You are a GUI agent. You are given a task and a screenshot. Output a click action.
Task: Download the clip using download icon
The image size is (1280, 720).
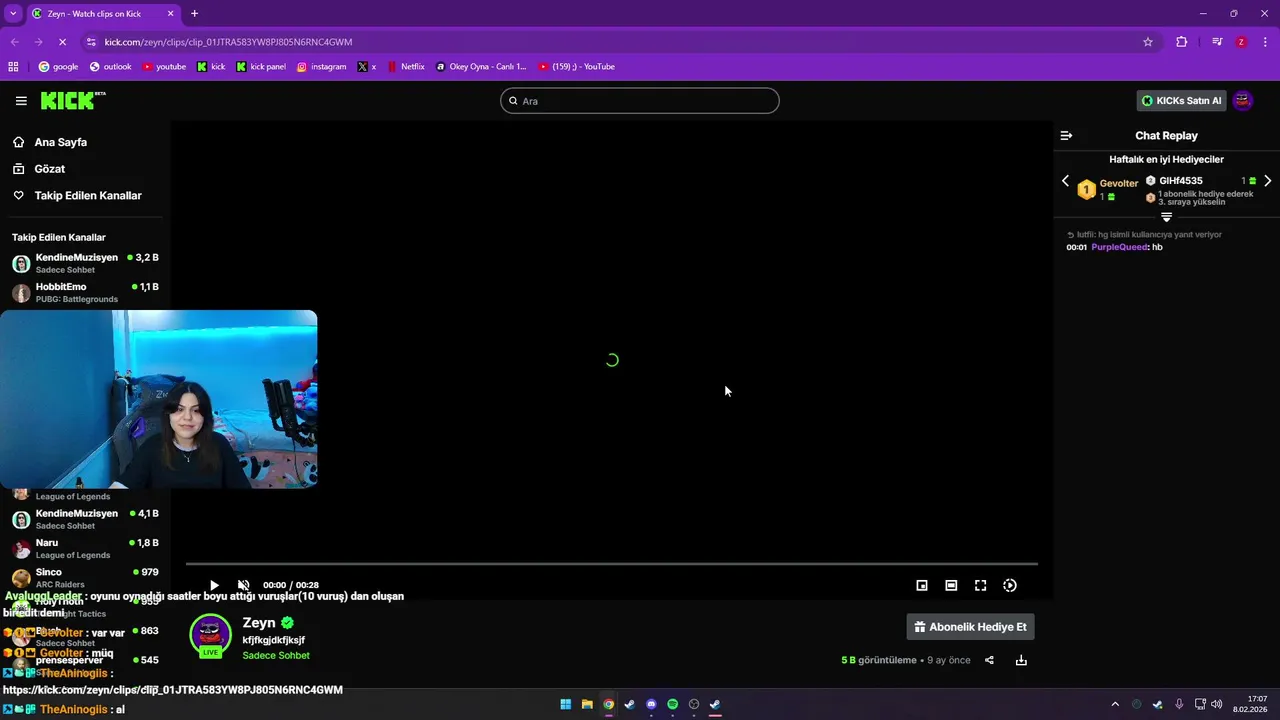point(1021,660)
